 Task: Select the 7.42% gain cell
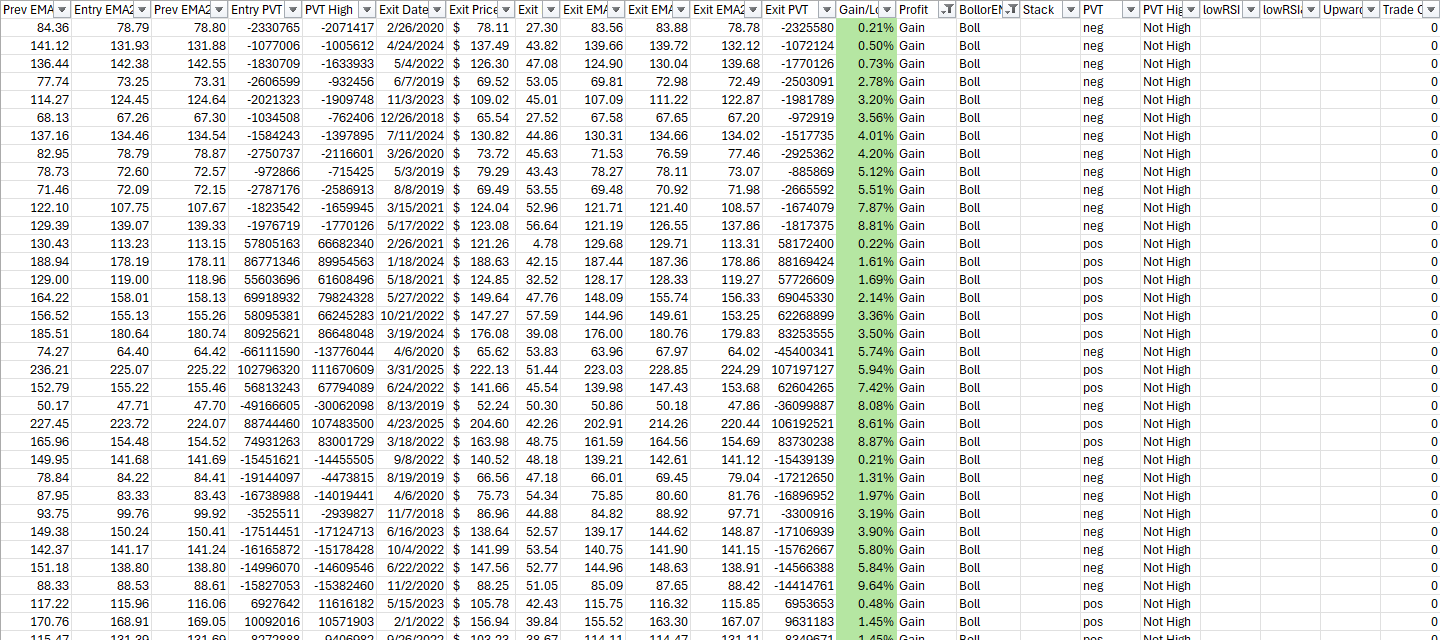pyautogui.click(x=867, y=388)
